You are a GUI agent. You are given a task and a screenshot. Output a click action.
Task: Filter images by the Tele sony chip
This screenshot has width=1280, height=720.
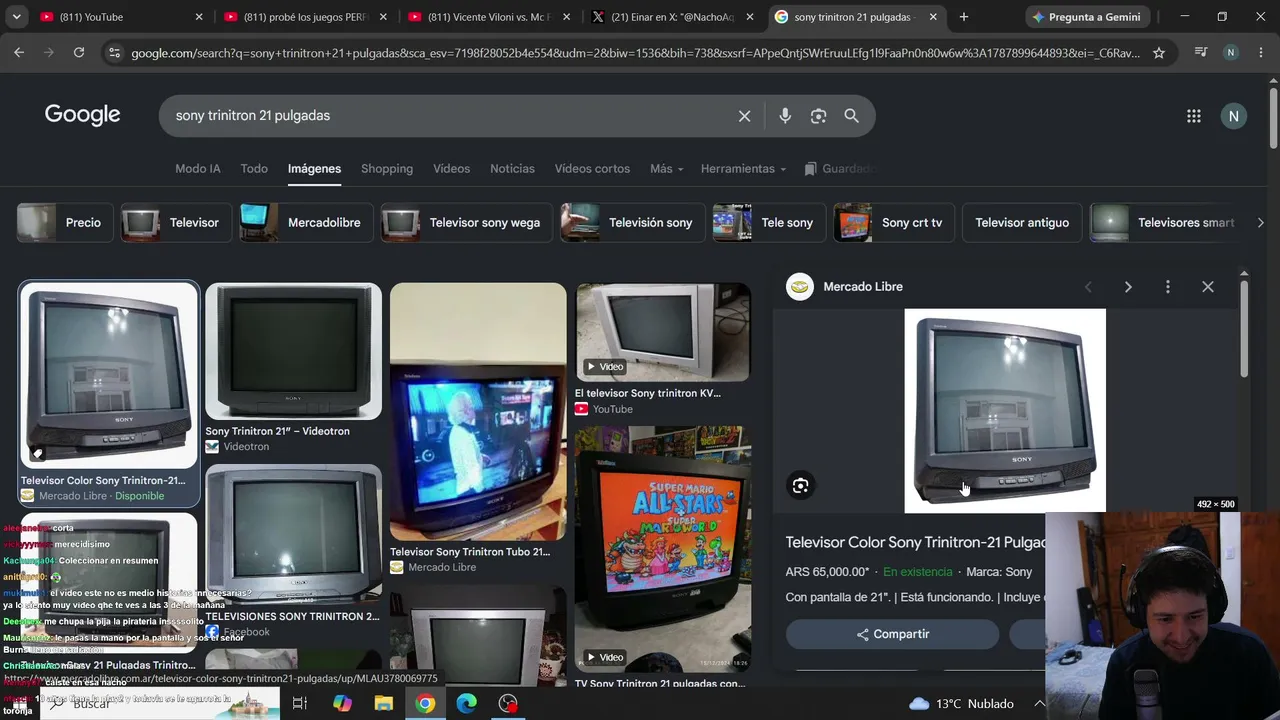click(x=767, y=223)
